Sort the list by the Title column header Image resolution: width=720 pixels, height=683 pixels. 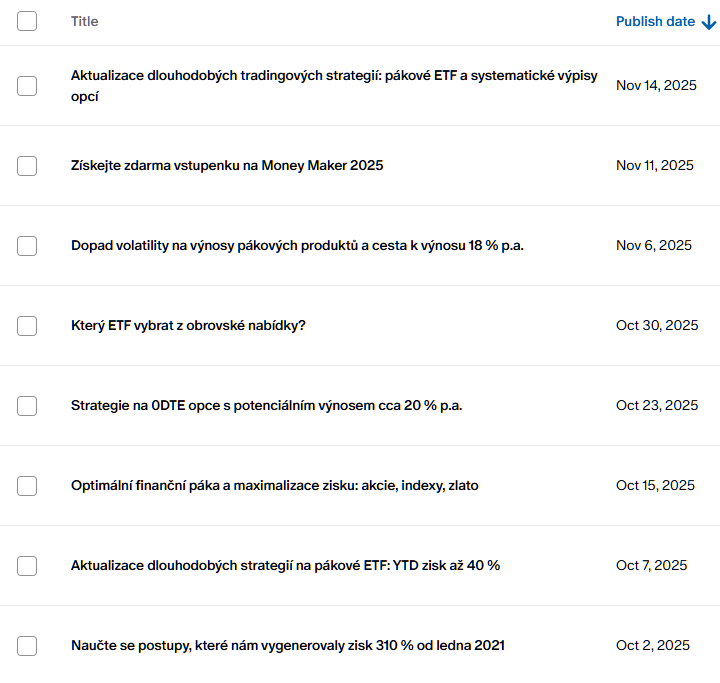coord(85,22)
